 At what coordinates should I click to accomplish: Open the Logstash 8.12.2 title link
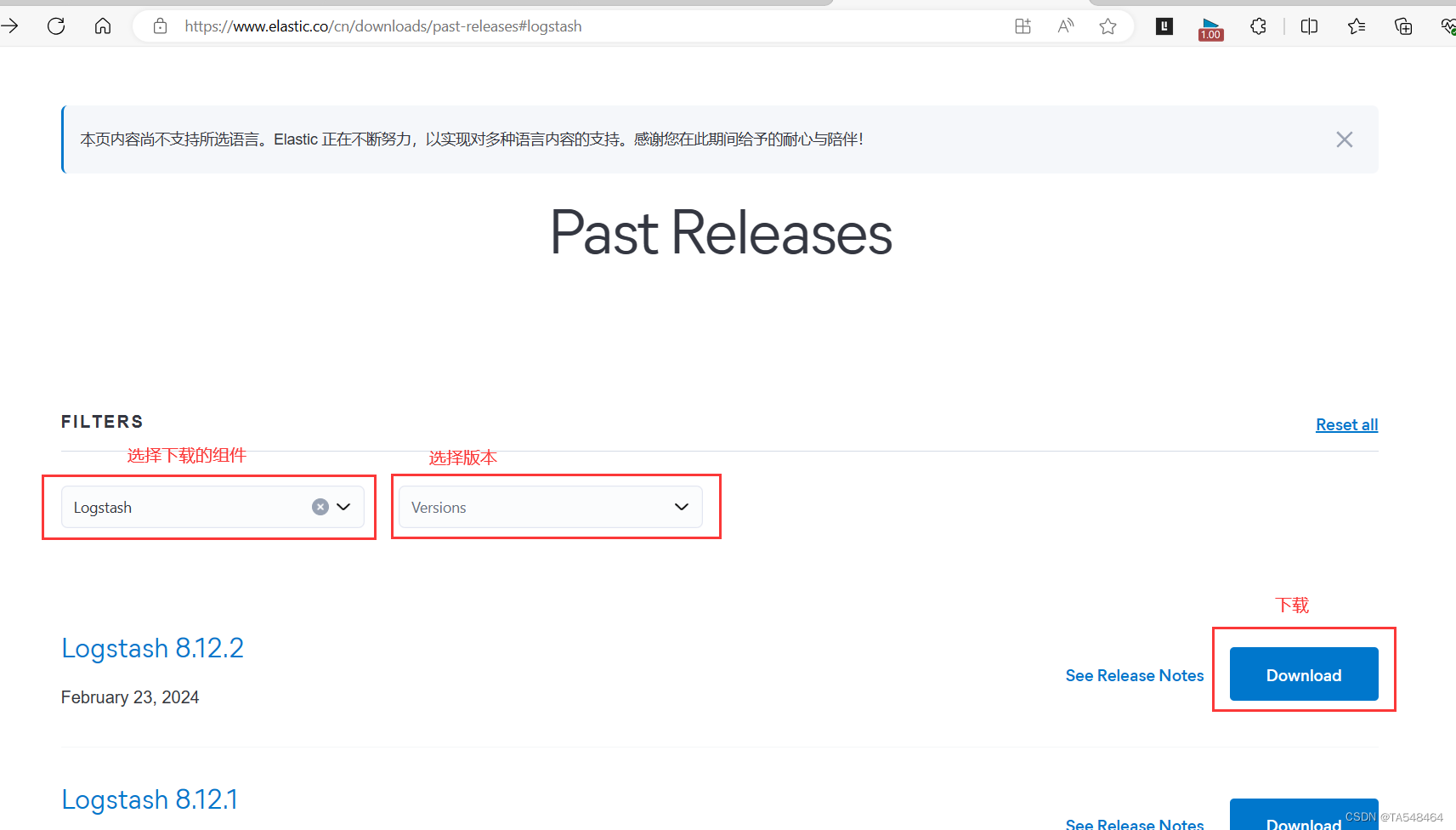152,648
